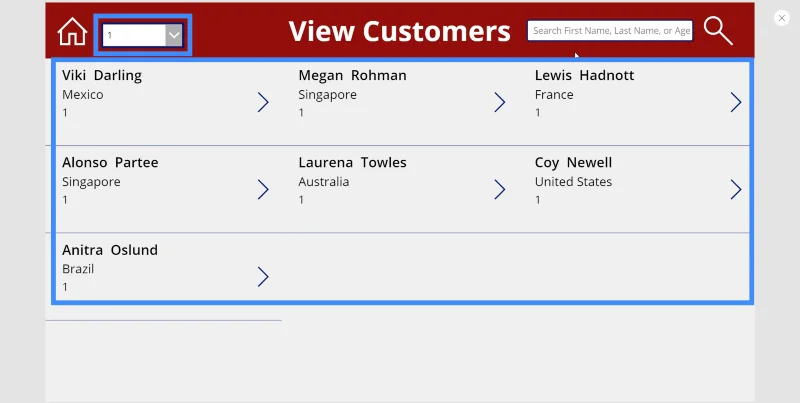Click Singapore under Megan Rohman
Screen dimensions: 800x403
(328, 95)
